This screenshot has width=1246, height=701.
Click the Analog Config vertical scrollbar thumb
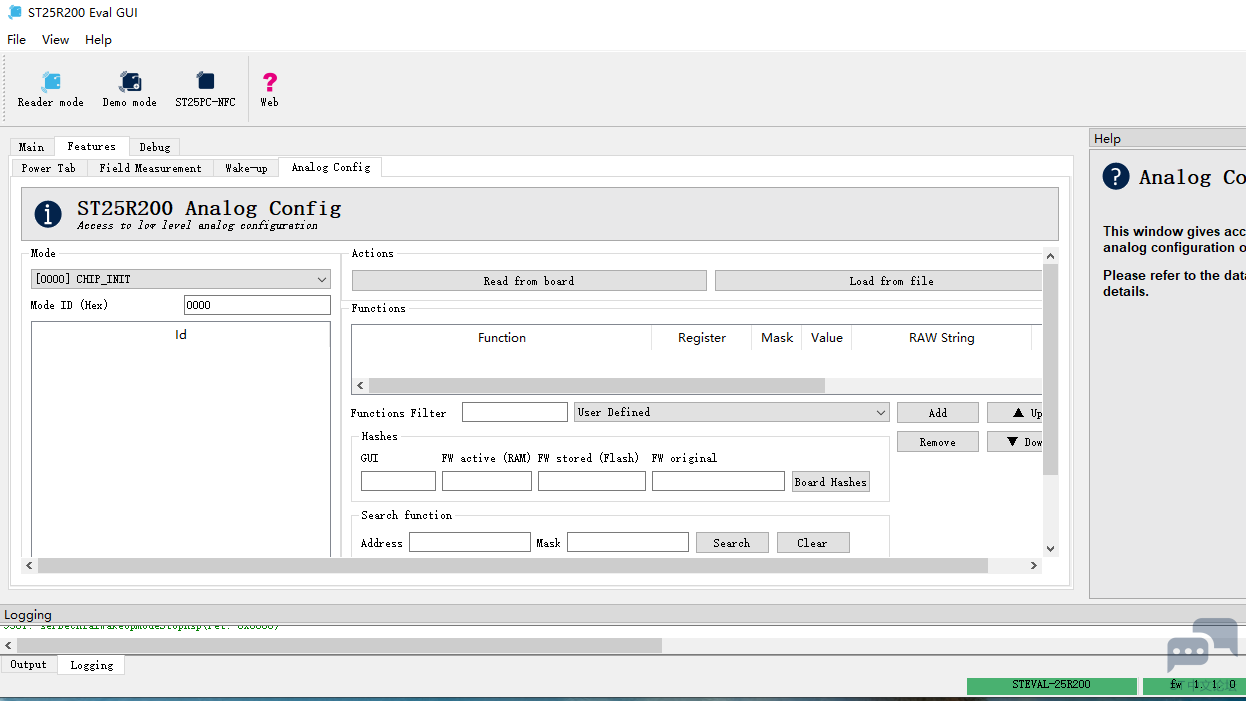(1050, 370)
